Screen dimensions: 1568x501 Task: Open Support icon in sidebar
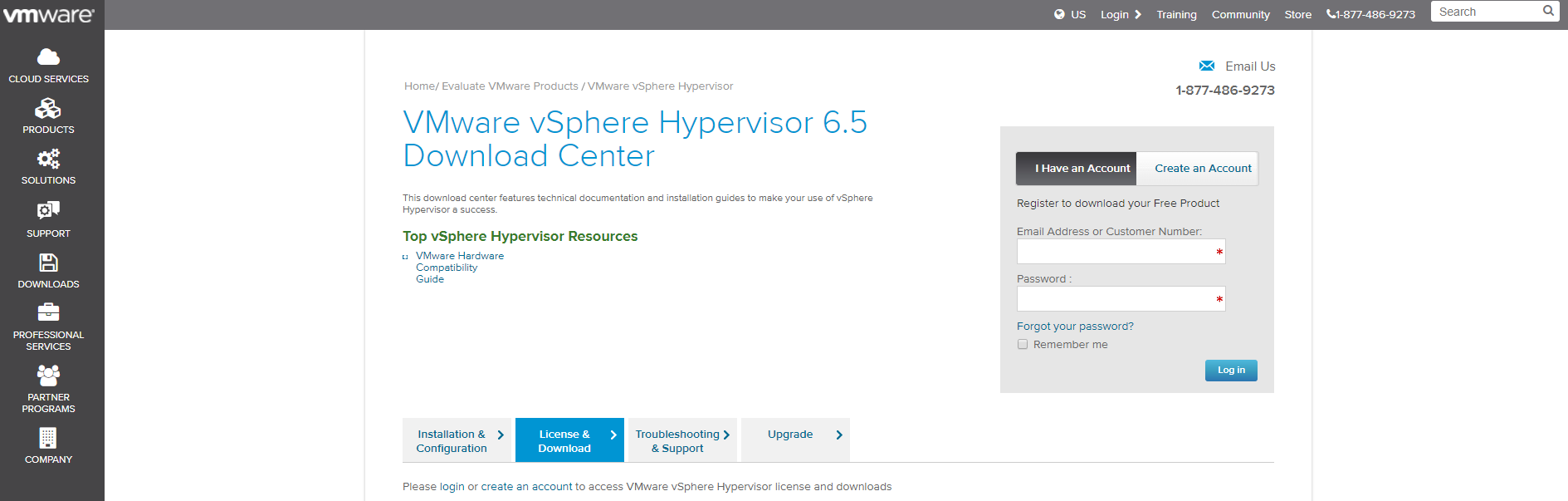[48, 210]
